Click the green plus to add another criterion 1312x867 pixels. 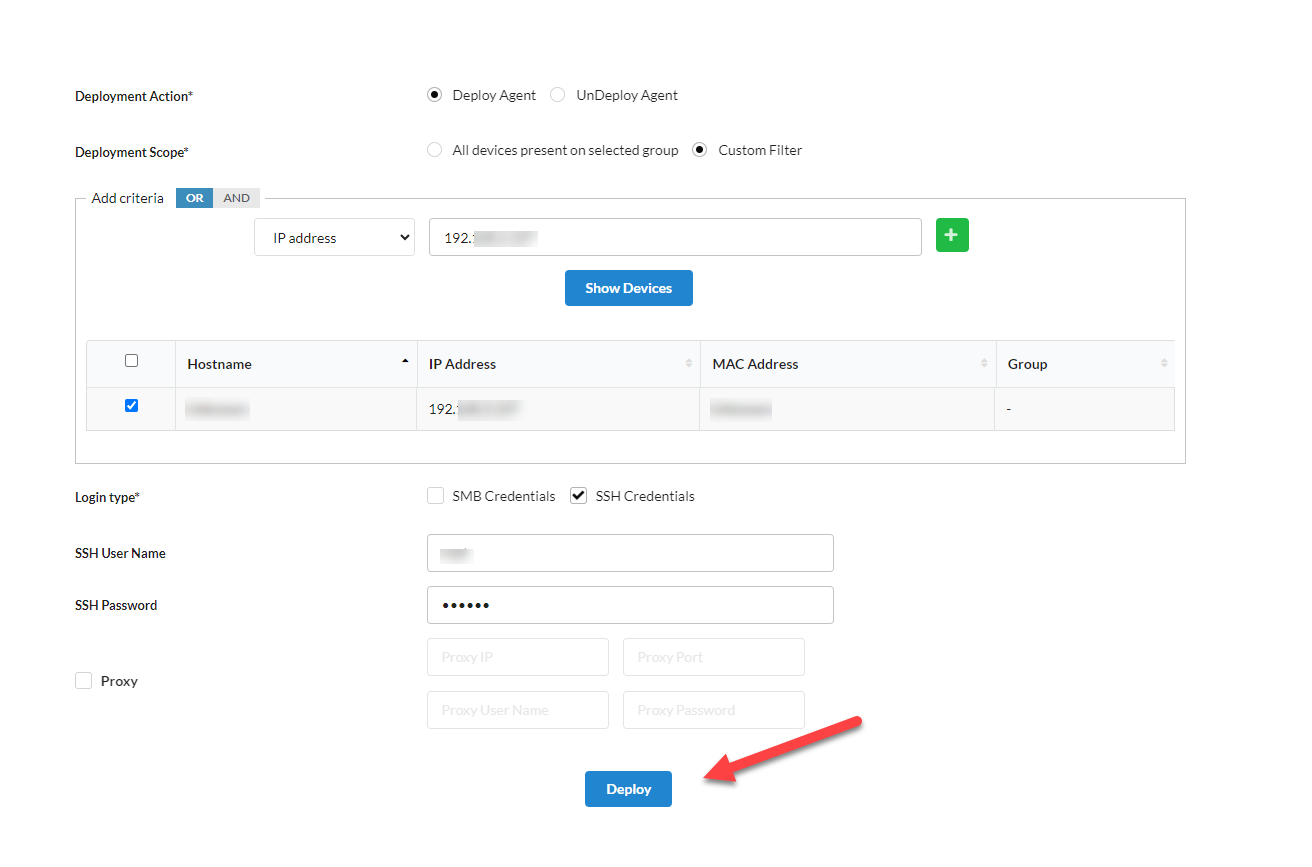click(x=951, y=235)
